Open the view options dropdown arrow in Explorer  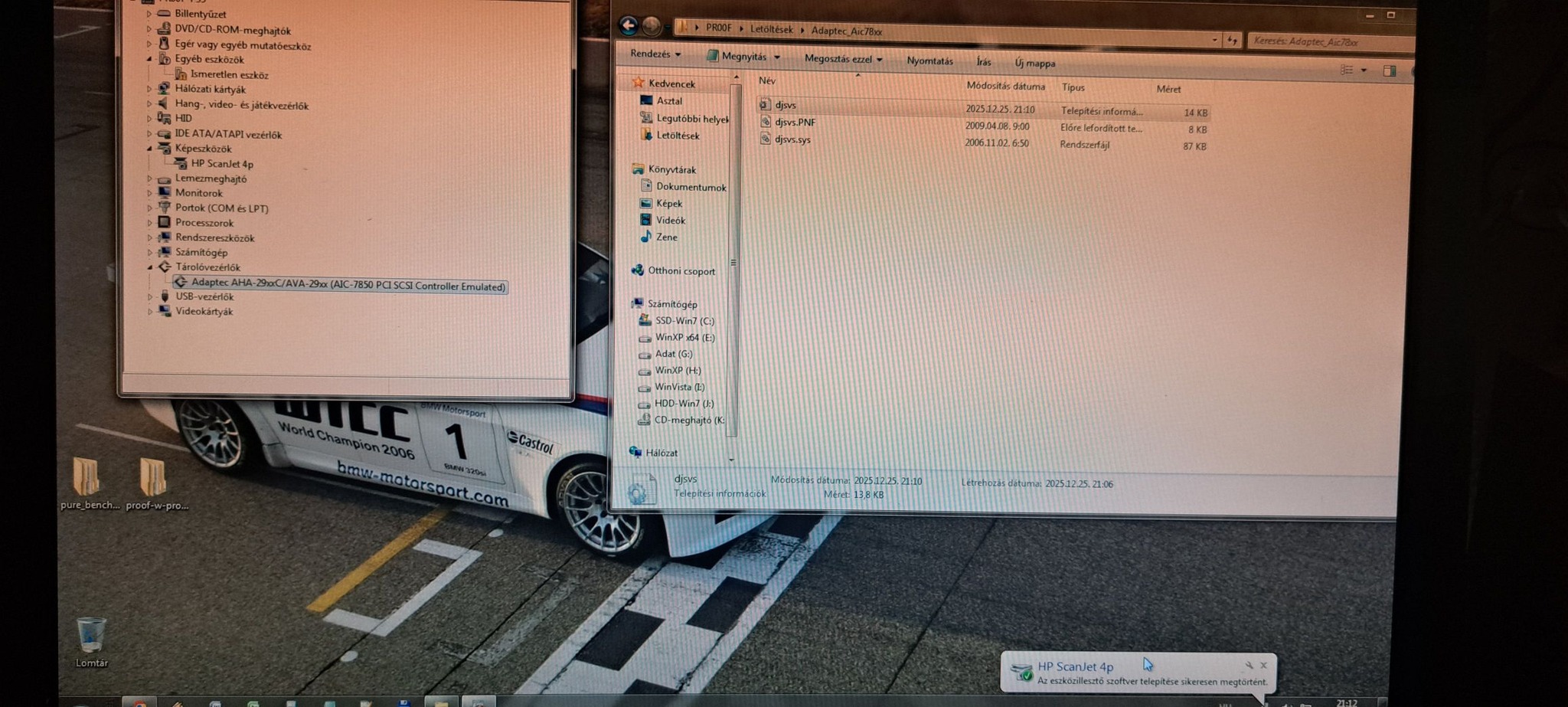tap(1364, 70)
